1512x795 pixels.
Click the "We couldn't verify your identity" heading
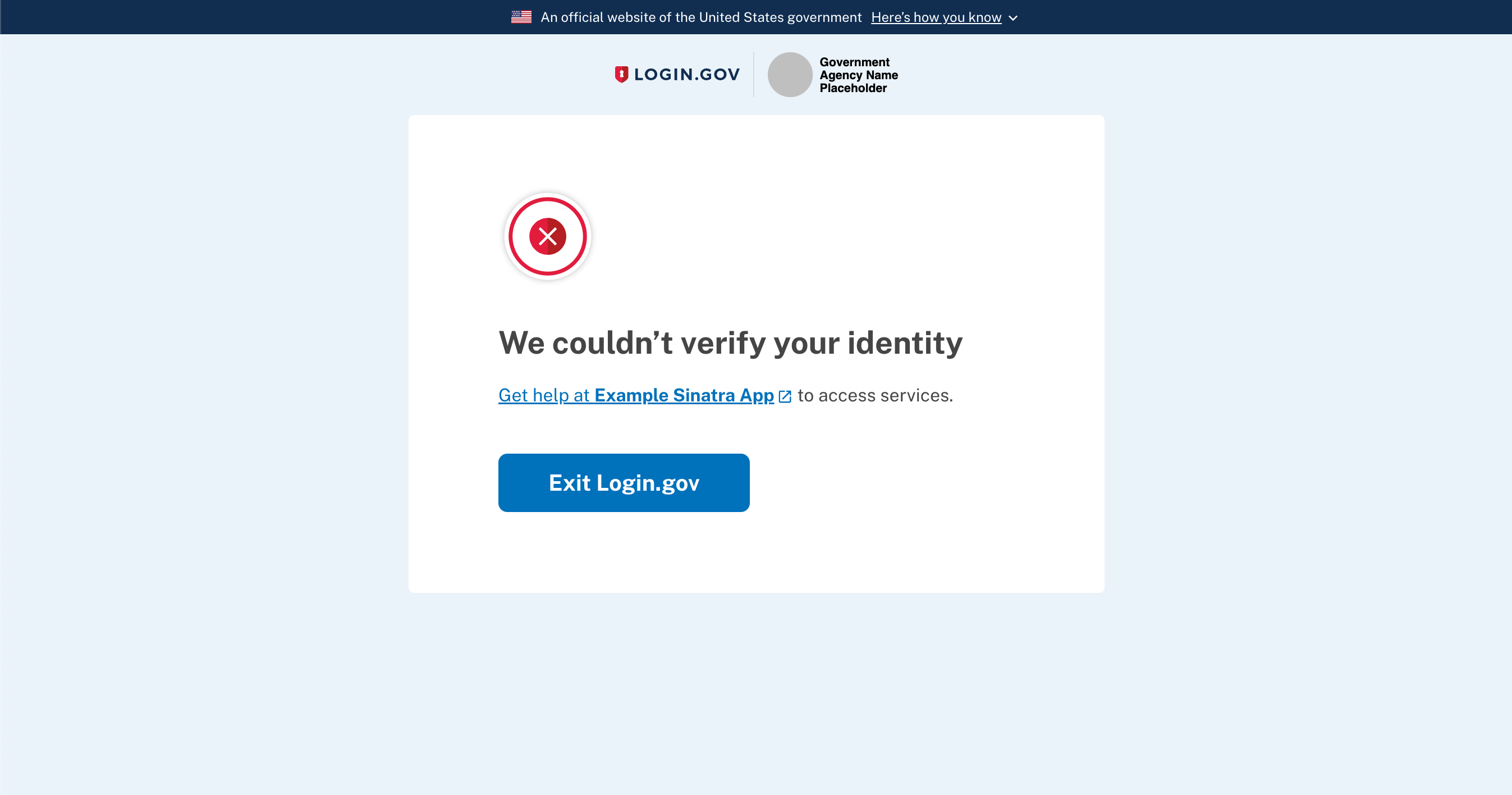click(730, 343)
